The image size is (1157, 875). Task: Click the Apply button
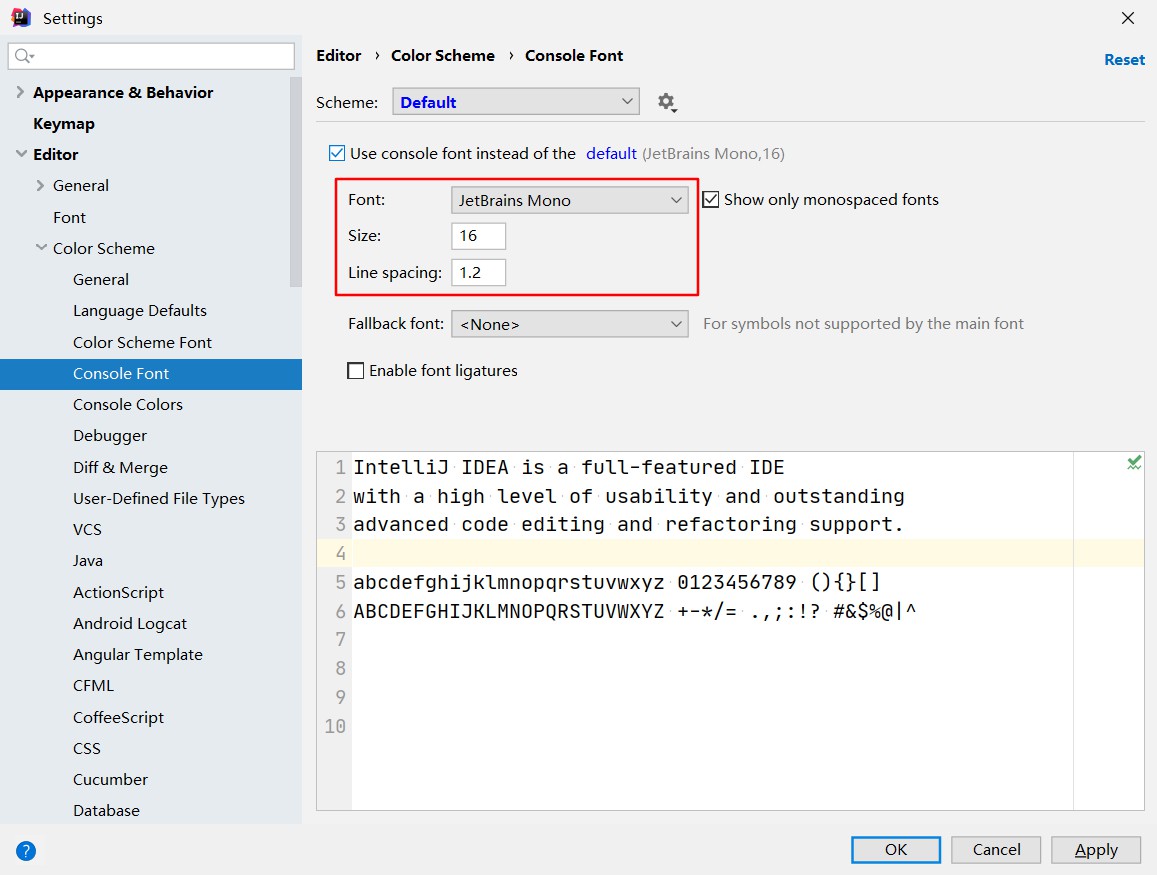tap(1095, 850)
